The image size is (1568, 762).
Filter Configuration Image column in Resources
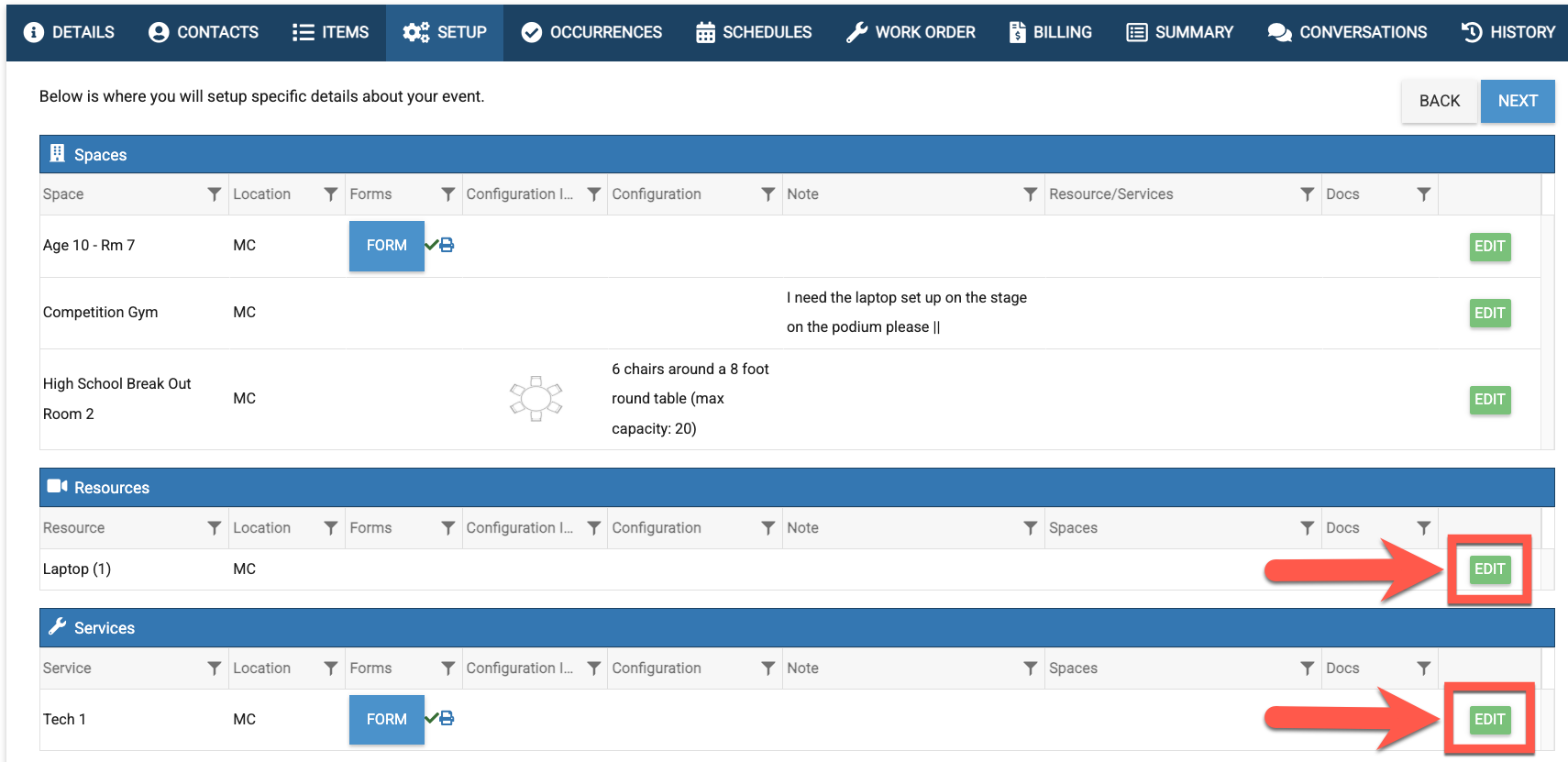pos(594,528)
